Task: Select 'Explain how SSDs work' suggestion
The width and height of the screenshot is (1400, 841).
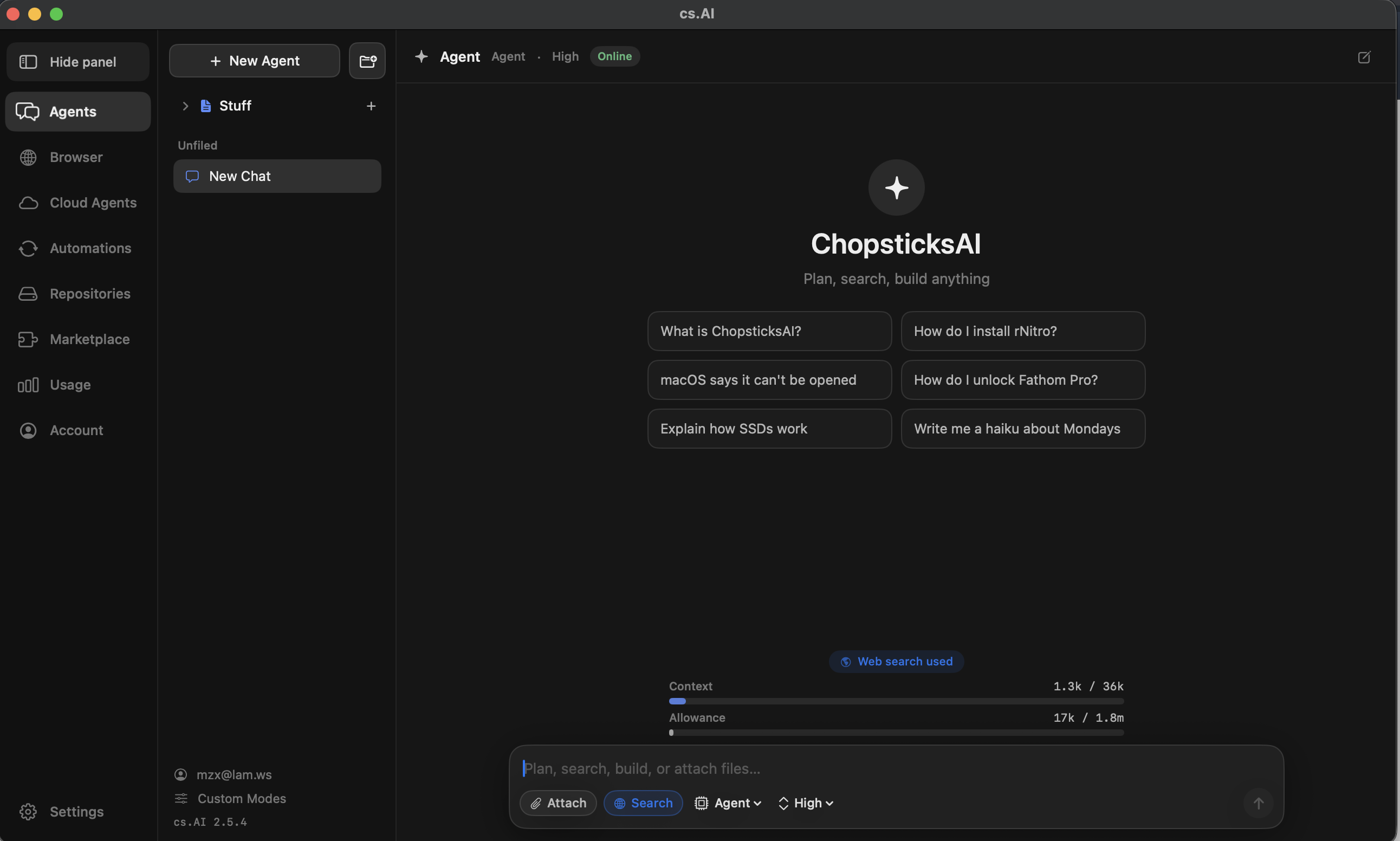Action: click(769, 429)
